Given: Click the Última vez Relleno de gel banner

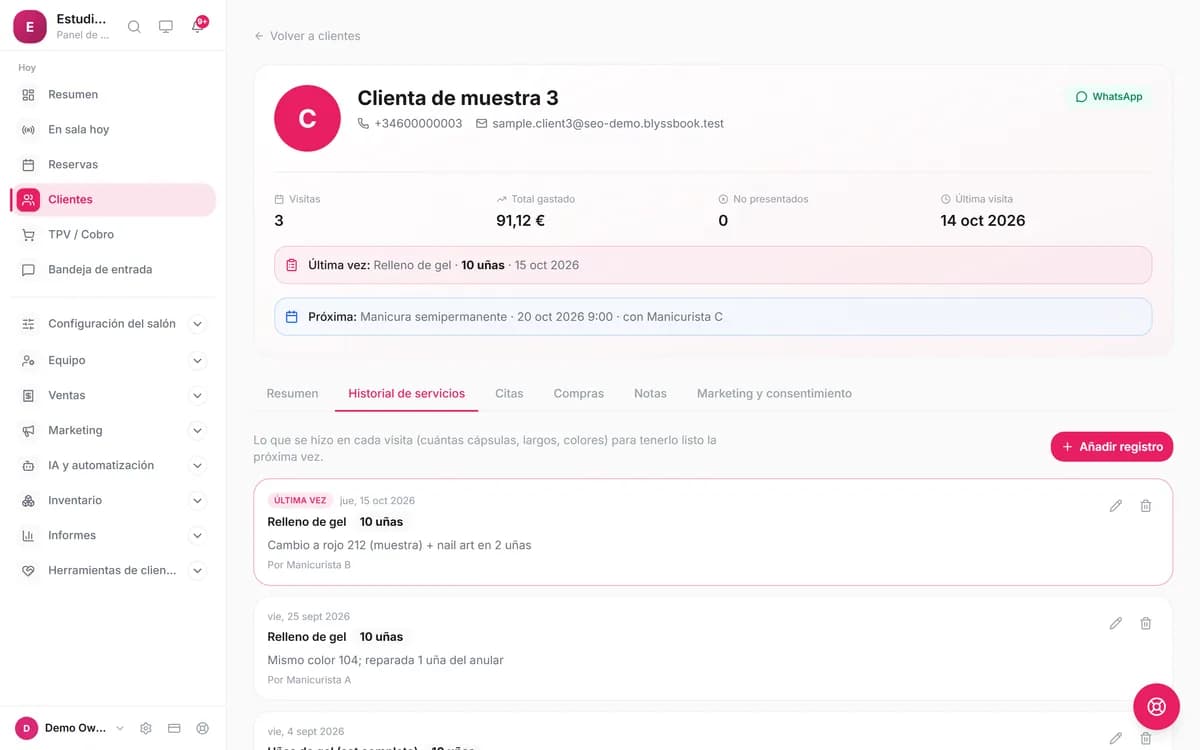Looking at the screenshot, I should coord(713,265).
